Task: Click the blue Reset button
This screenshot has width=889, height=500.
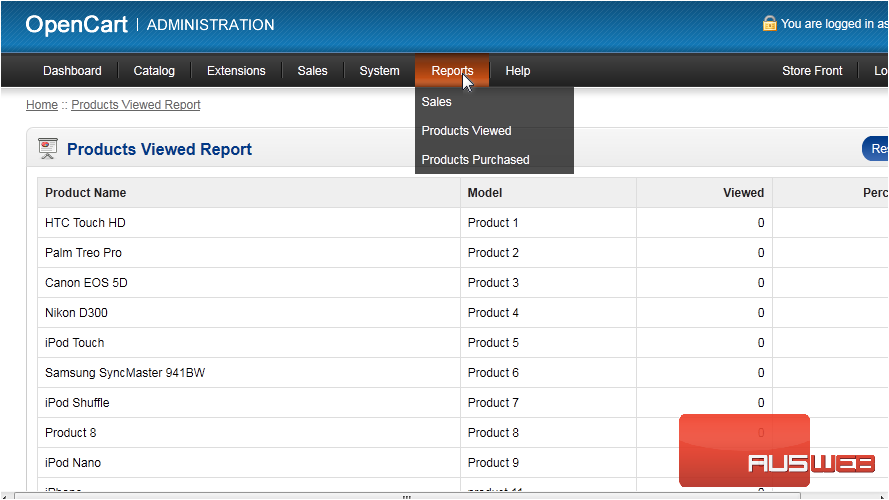Action: click(875, 149)
